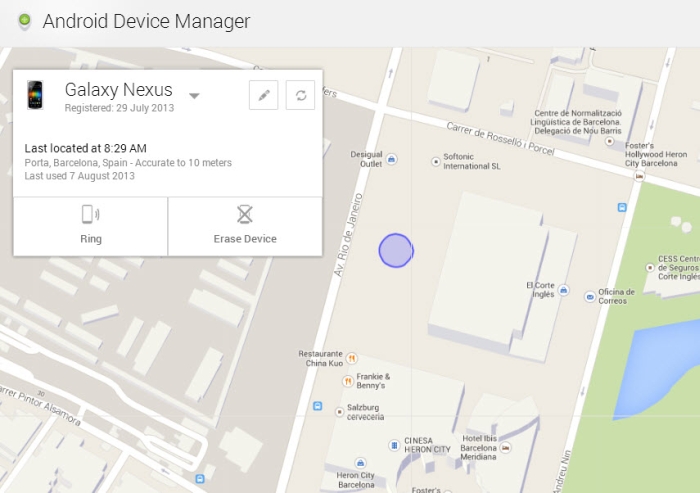Select the CESS Centro de Seguros marker
Screen dimensions: 700x493
(650, 267)
